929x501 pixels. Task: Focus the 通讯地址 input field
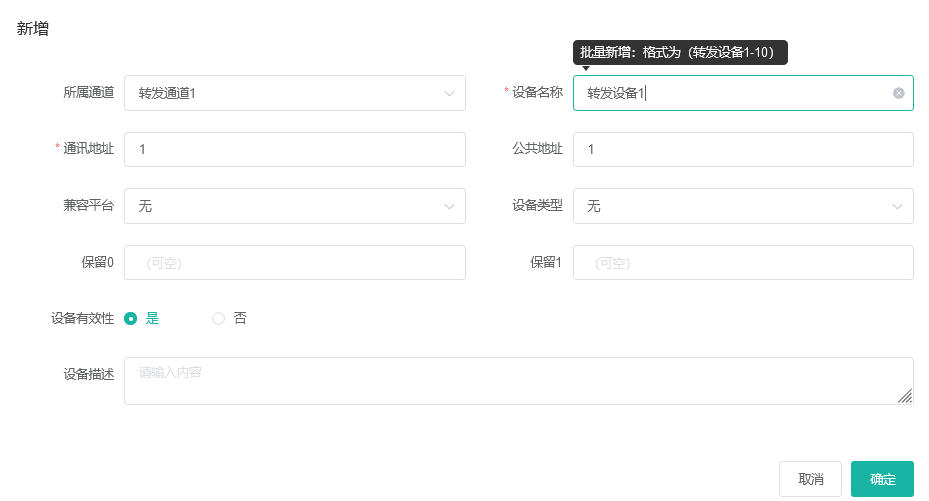coord(294,149)
